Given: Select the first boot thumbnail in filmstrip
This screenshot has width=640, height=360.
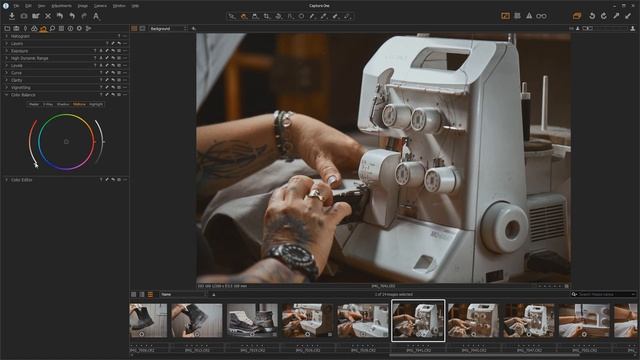Looking at the screenshot, I should (x=148, y=320).
